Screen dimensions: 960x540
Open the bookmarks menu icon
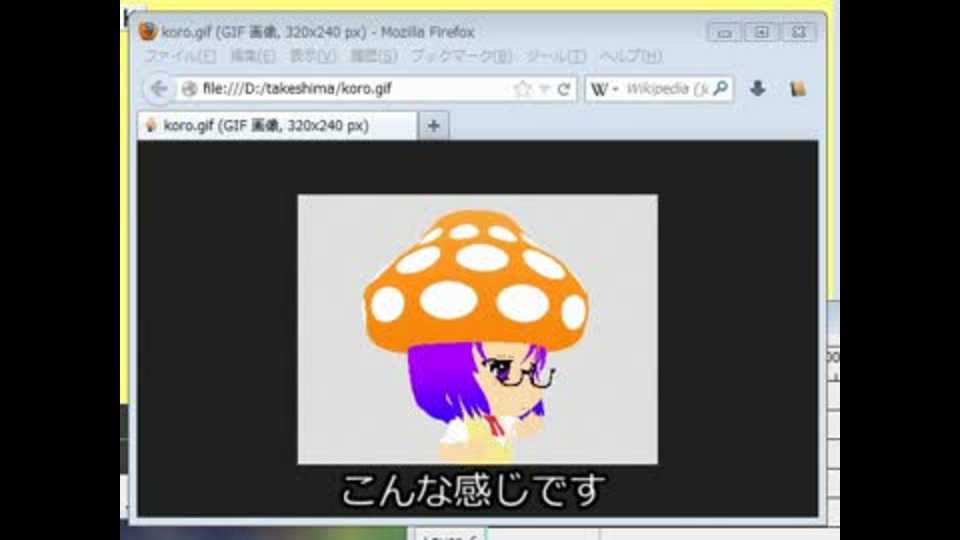pyautogui.click(x=798, y=89)
